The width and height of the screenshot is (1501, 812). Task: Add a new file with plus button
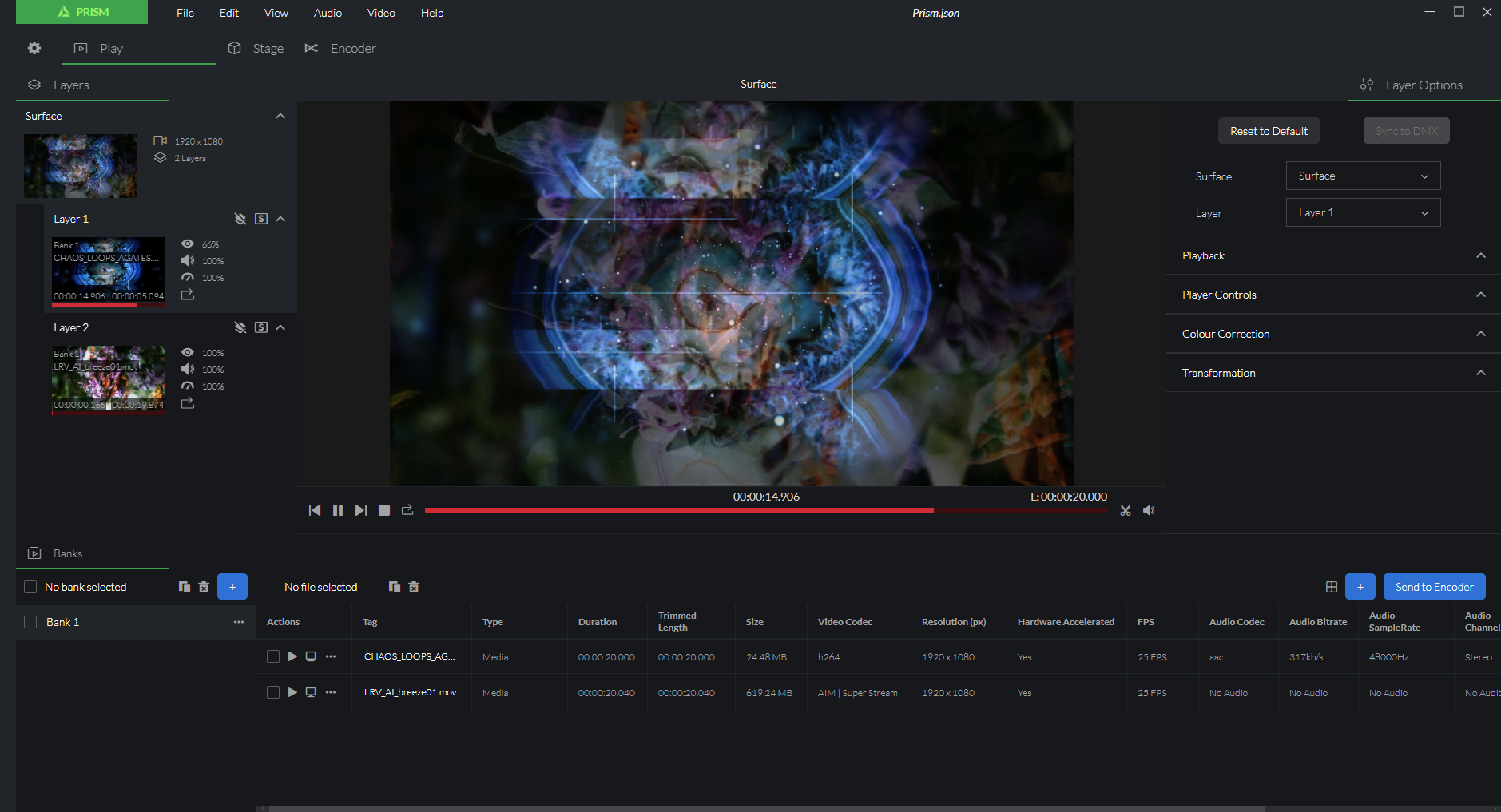tap(1360, 587)
